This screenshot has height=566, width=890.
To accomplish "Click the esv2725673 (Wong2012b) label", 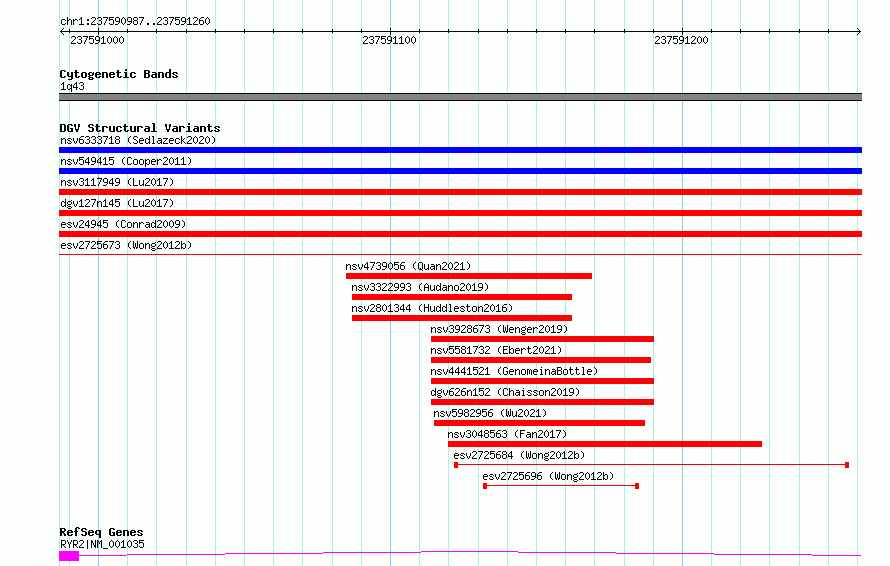I will pos(126,245).
